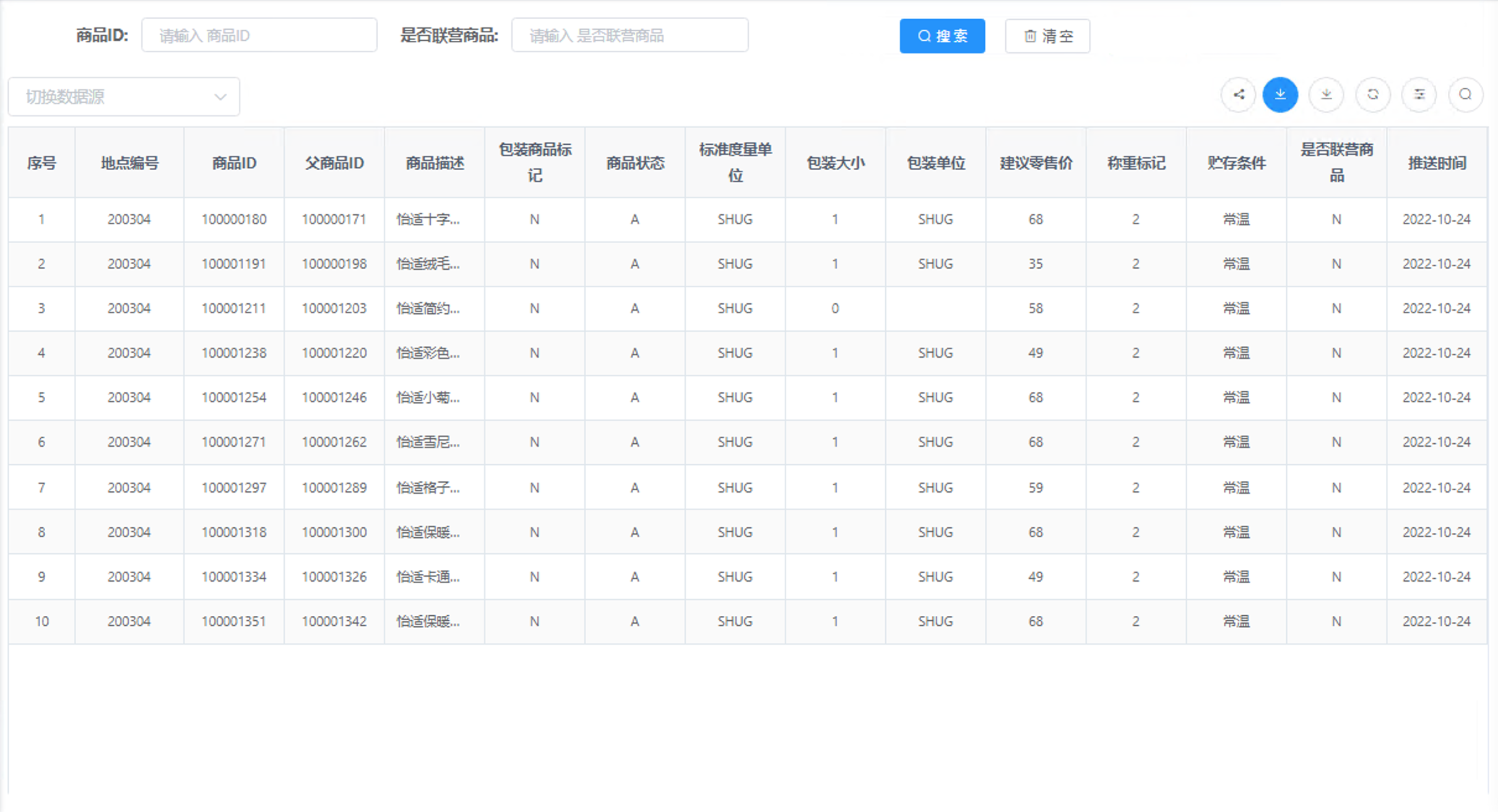Click the highlighted blue download icon

pos(1280,95)
